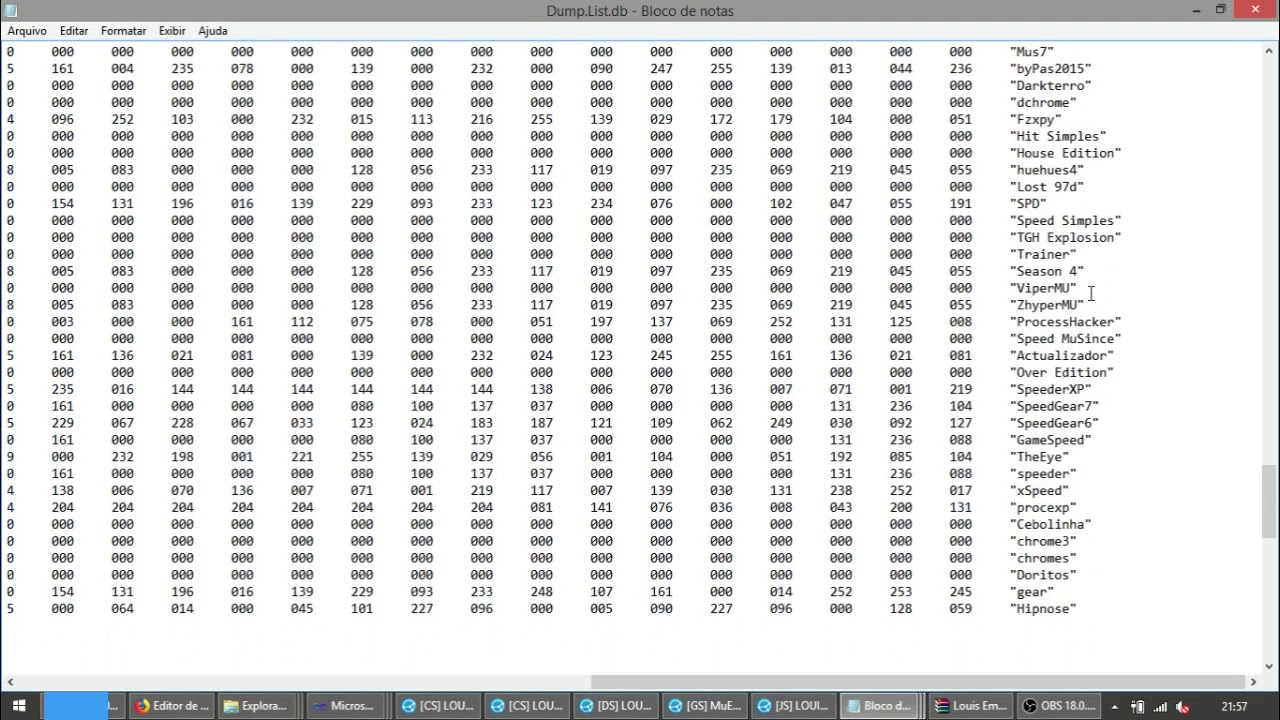This screenshot has height=720, width=1280.
Task: Switch to the 'OBS 18.0...' taskbar item
Action: coord(1059,705)
